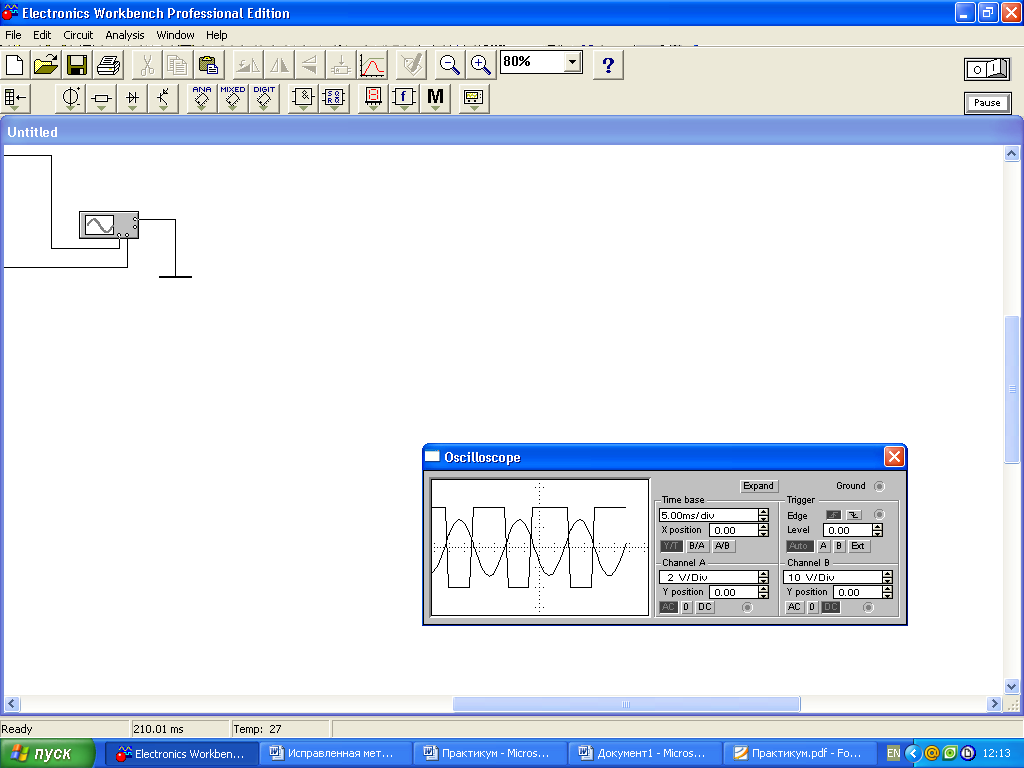Increase the Time base value with up arrow

click(x=764, y=511)
